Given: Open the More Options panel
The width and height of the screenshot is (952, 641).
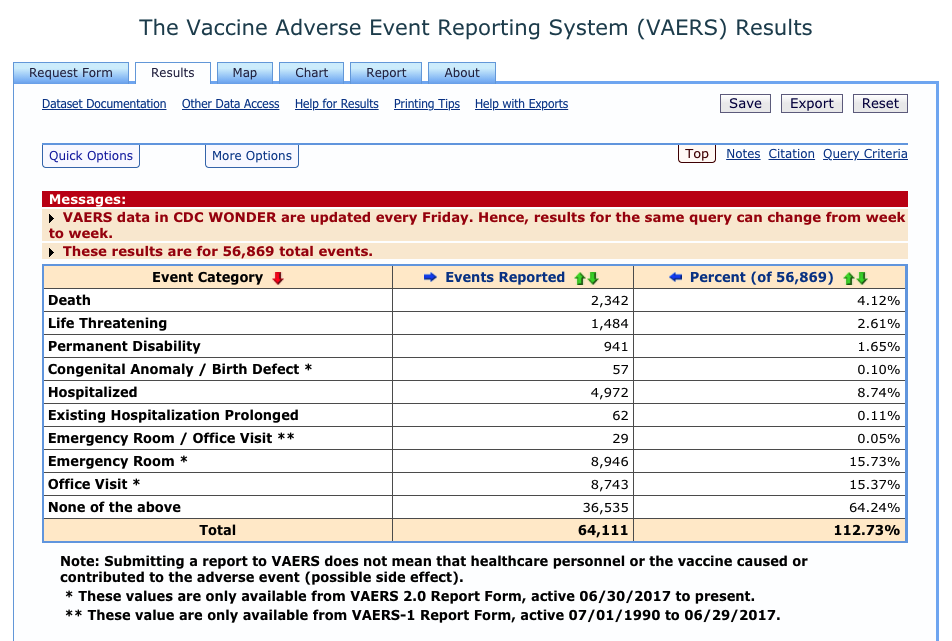Looking at the screenshot, I should click(x=252, y=156).
